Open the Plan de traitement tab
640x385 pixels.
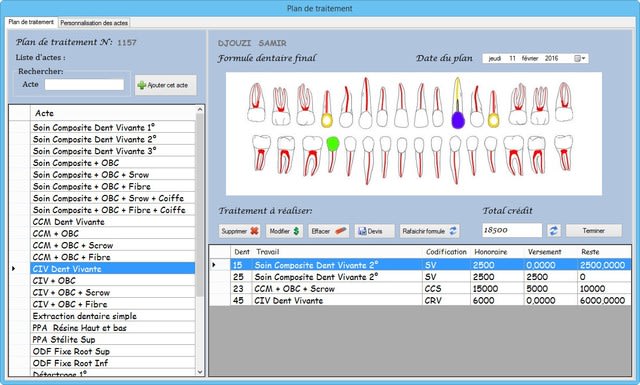coord(31,22)
